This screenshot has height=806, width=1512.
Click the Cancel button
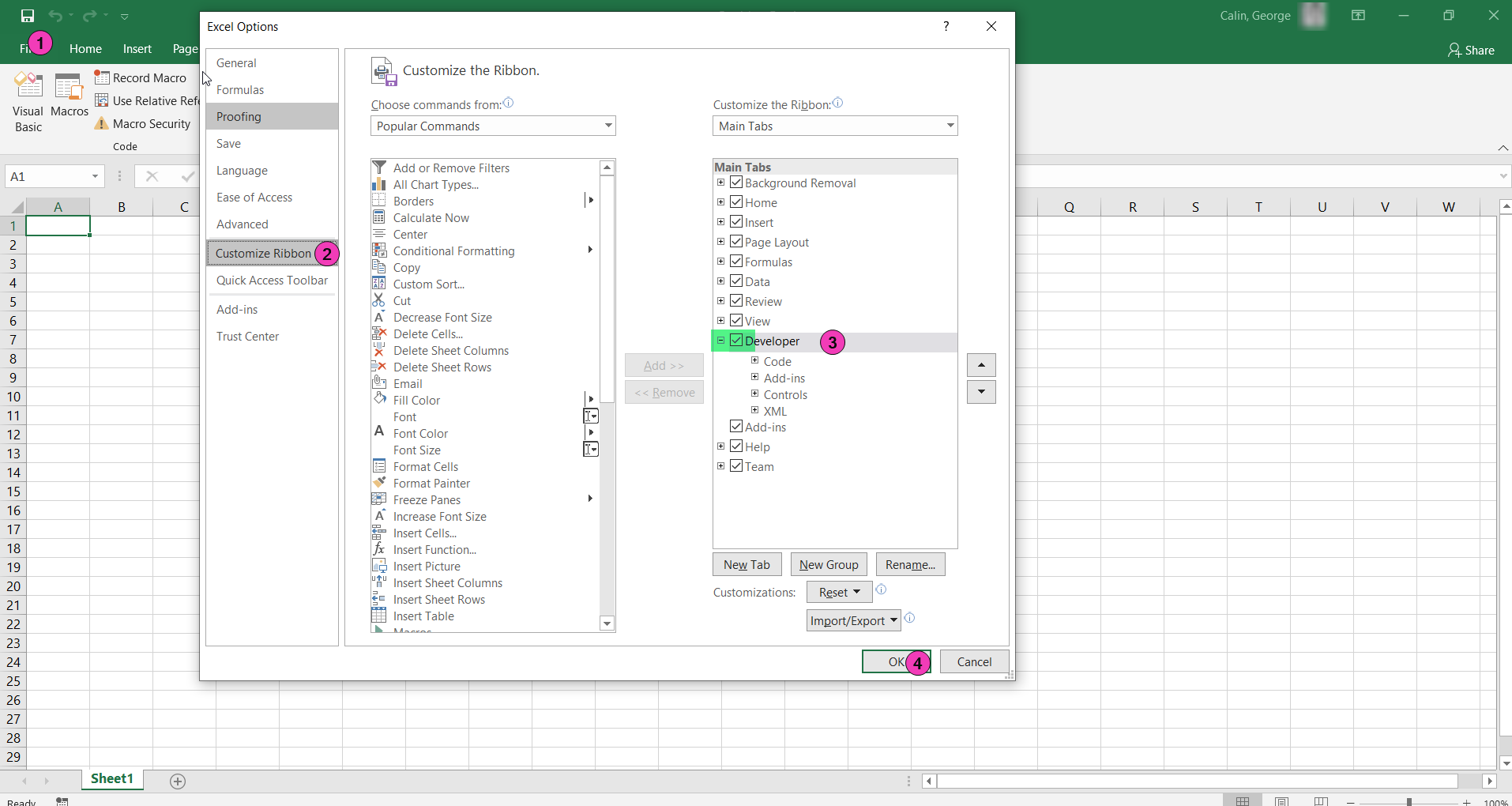[974, 662]
